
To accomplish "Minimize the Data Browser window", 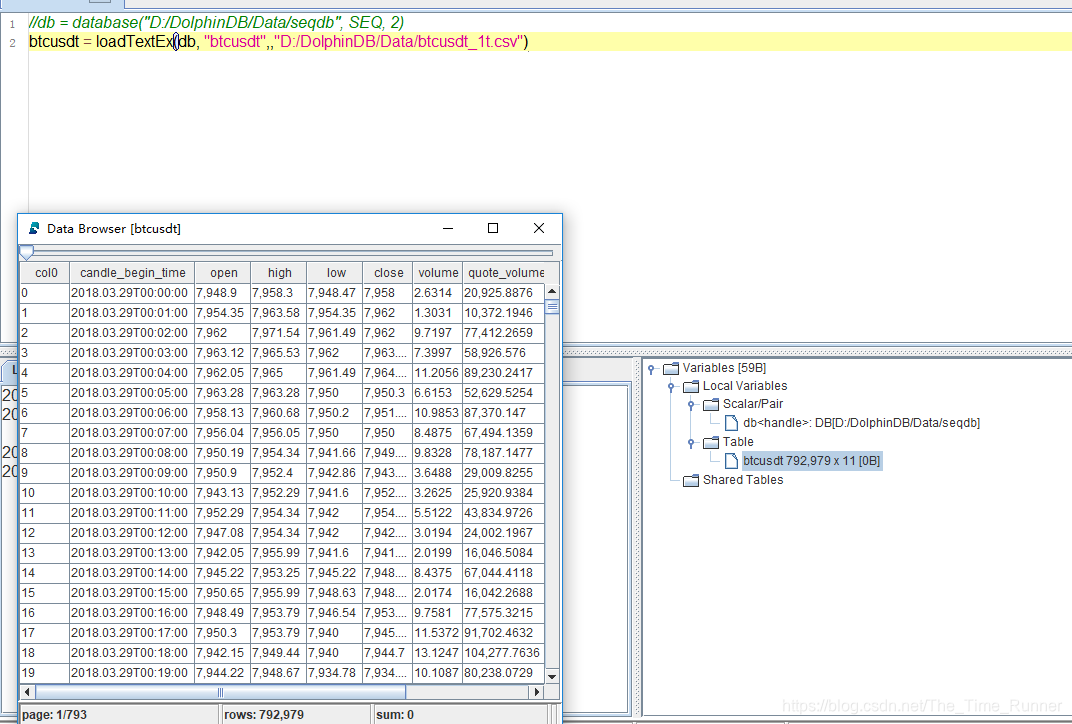I will point(448,228).
